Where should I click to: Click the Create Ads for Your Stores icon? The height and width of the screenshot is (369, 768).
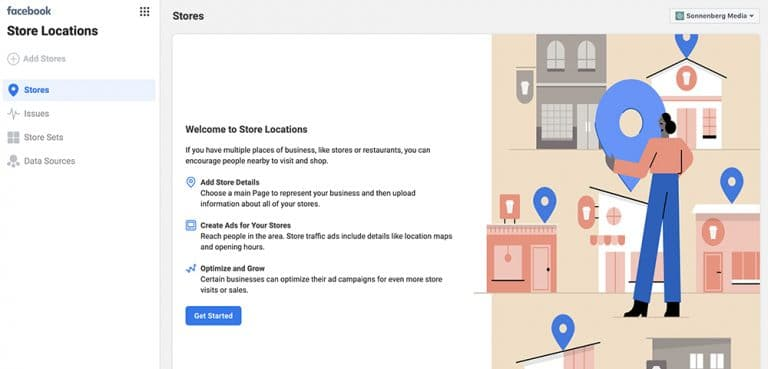191,225
